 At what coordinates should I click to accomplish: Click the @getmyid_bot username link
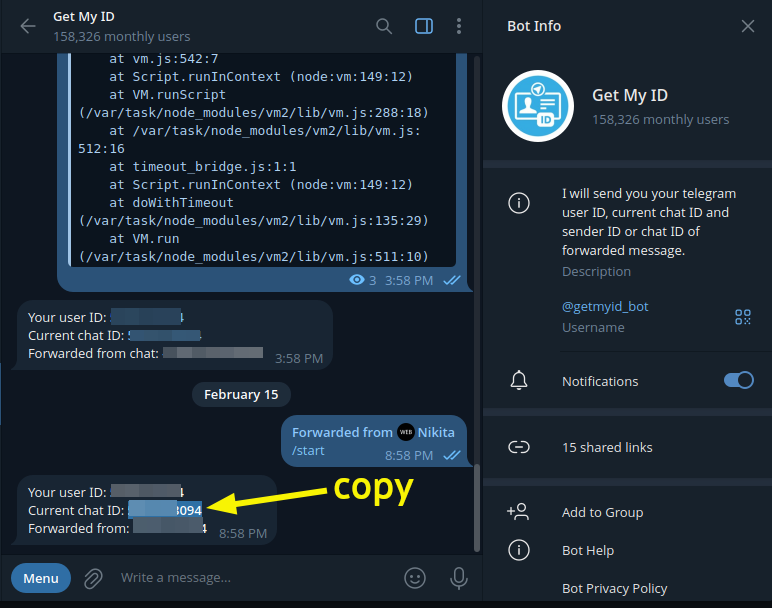(x=605, y=307)
